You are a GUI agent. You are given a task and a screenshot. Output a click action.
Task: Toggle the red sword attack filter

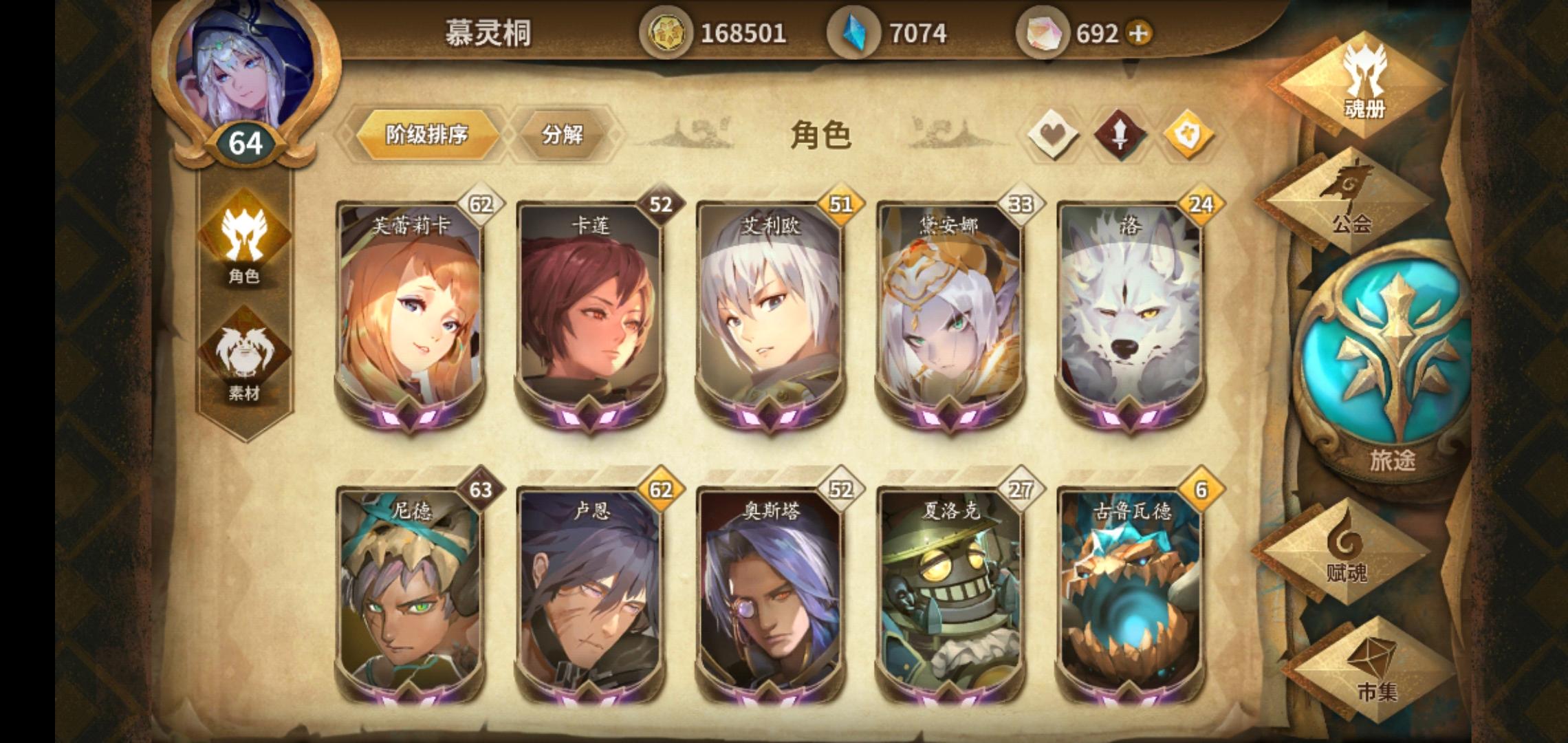1120,134
